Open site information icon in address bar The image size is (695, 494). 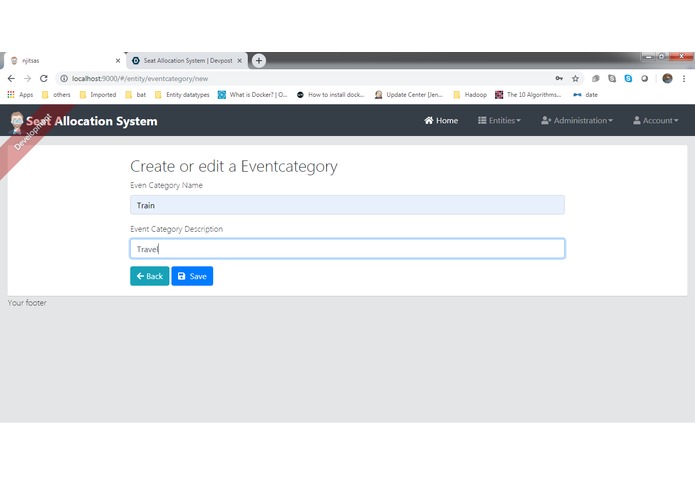[x=64, y=78]
